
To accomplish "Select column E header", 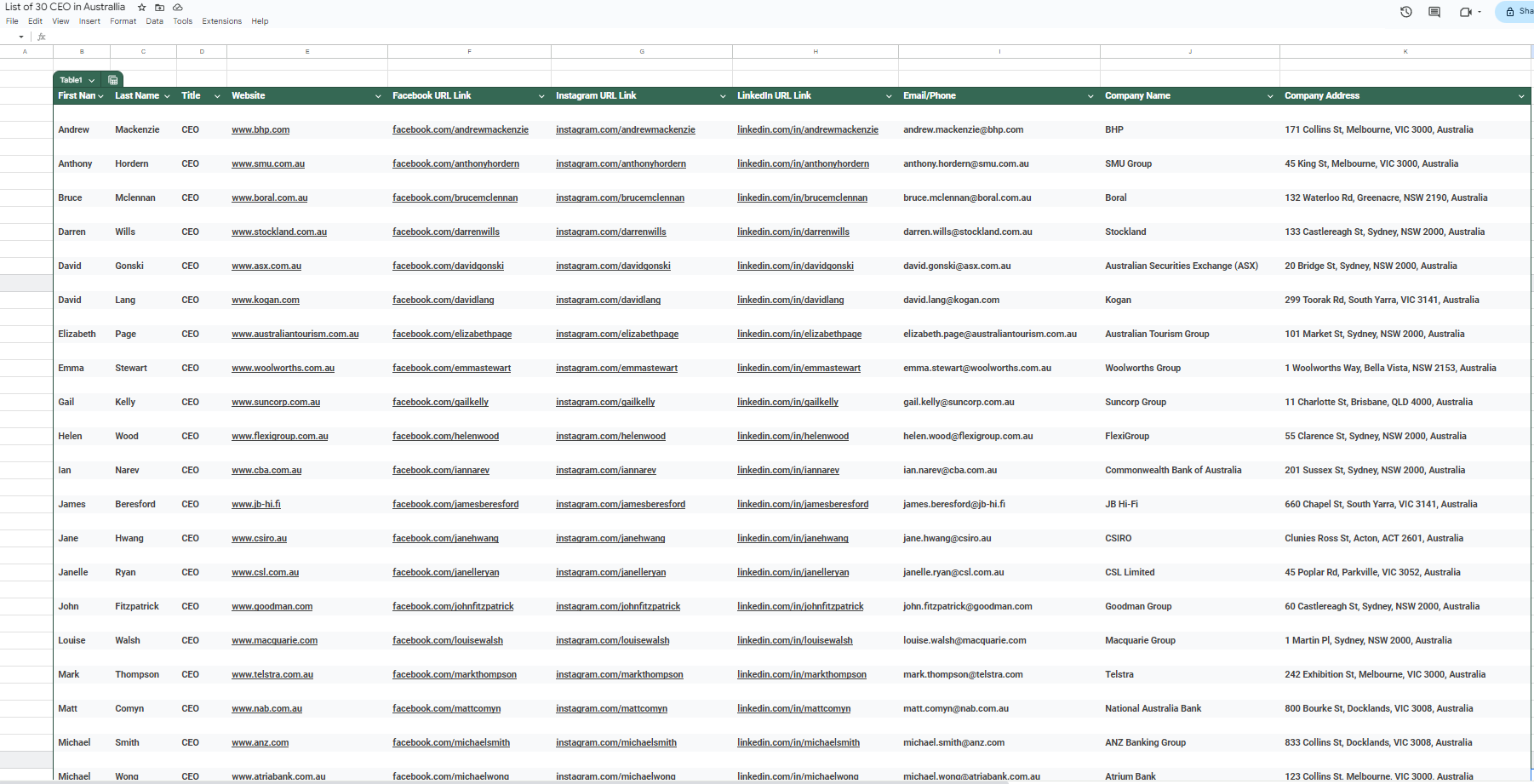I will [x=307, y=52].
